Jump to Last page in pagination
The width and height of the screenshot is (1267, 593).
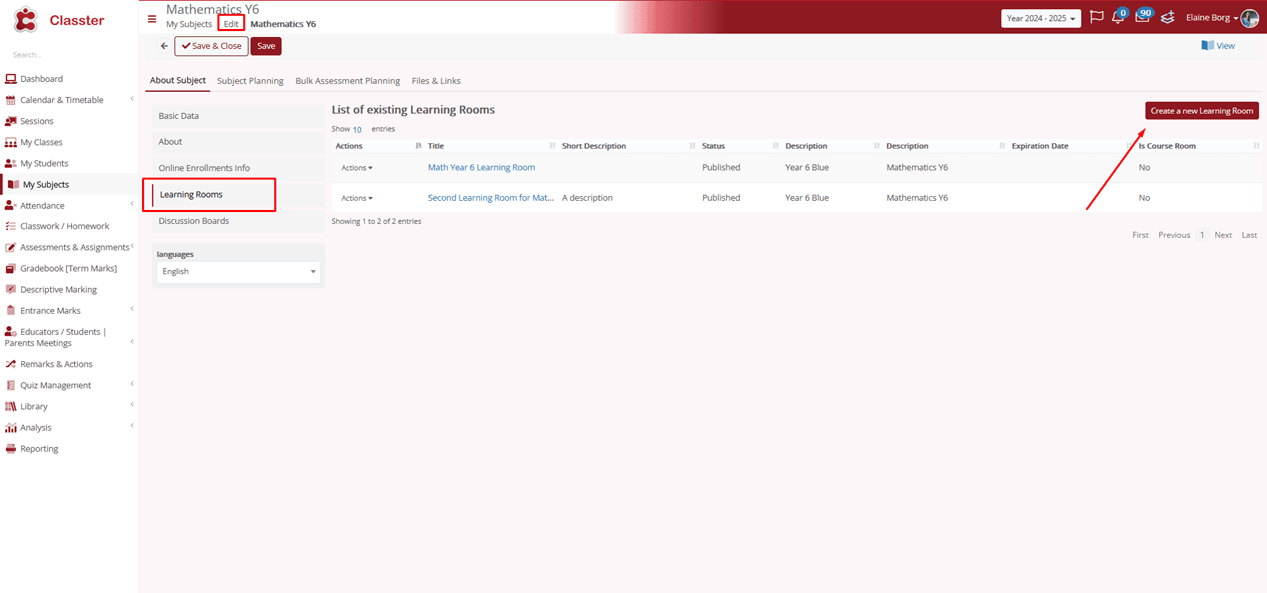pos(1250,235)
